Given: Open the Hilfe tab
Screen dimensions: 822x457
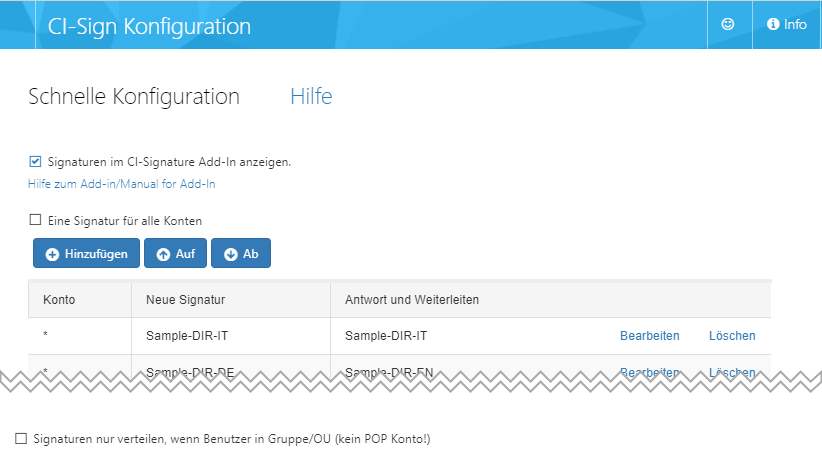Looking at the screenshot, I should point(311,97).
